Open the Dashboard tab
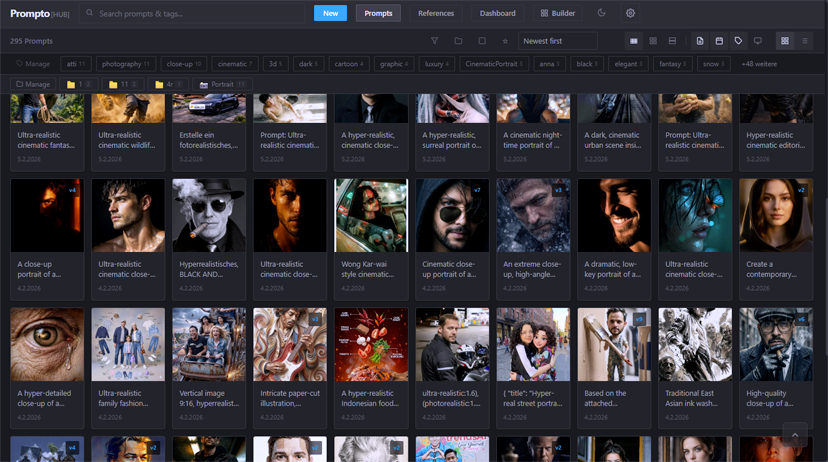Screen dimensions: 828x462 (497, 13)
